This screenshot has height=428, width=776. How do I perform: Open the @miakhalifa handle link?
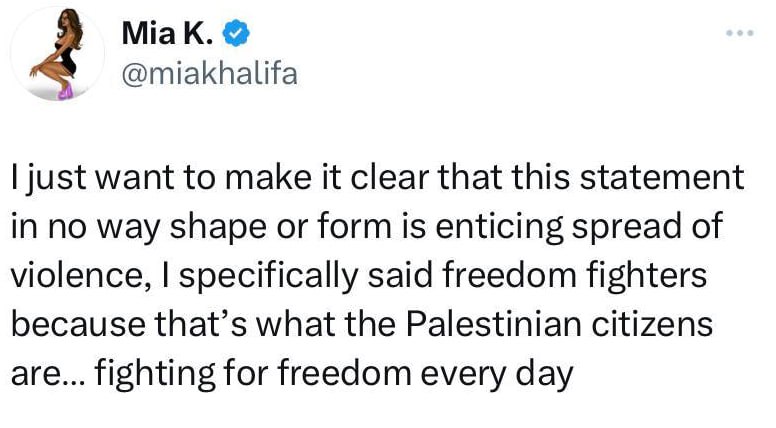tap(209, 74)
